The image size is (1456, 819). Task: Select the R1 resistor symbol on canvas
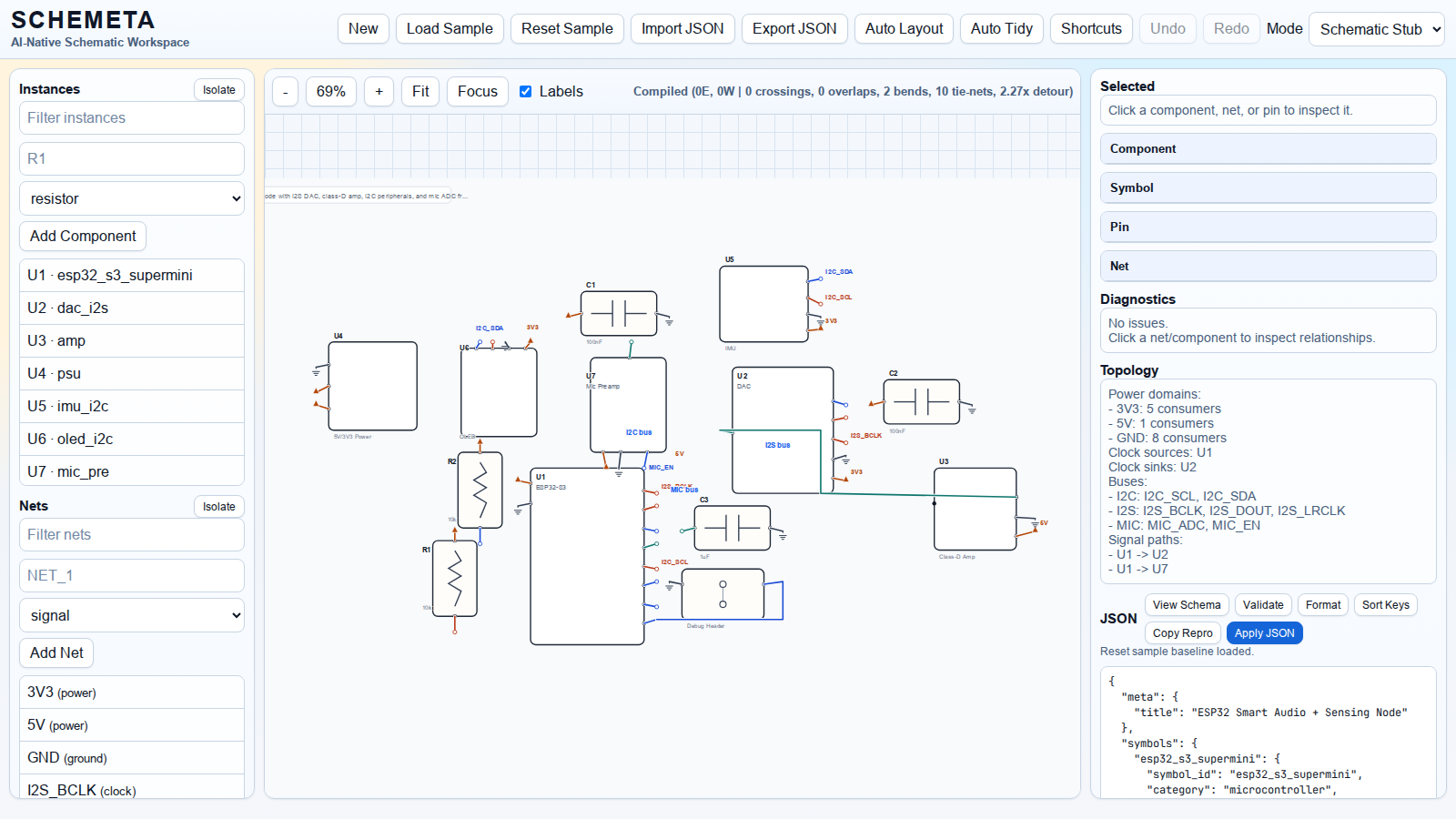tap(455, 579)
